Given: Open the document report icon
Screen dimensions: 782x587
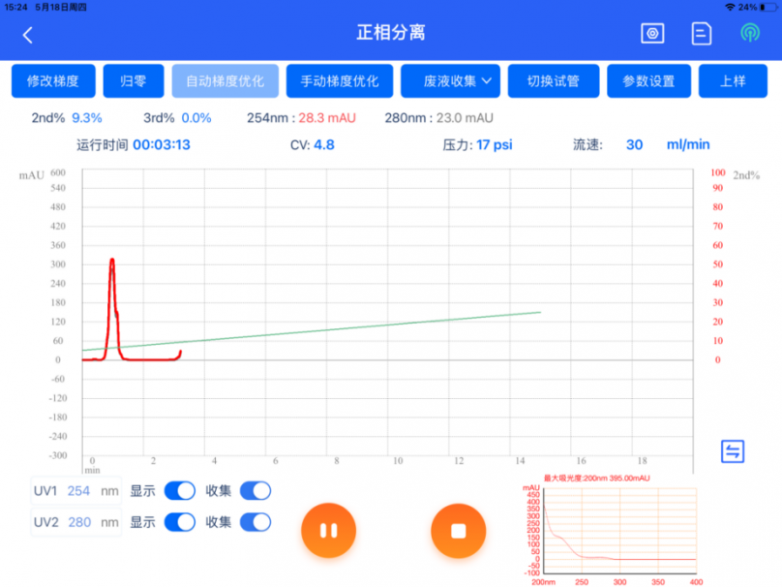Looking at the screenshot, I should click(x=701, y=34).
